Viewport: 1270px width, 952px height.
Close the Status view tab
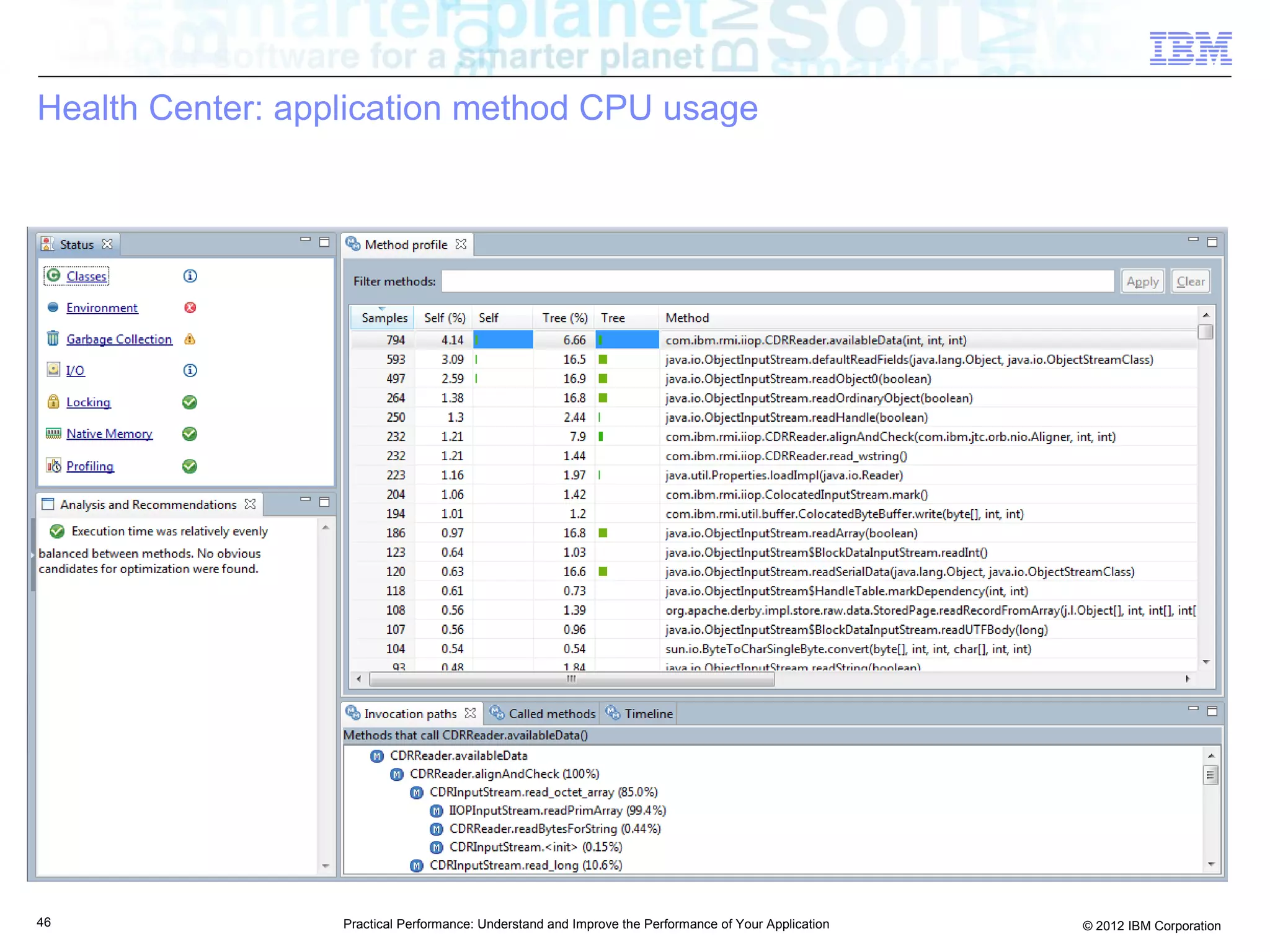(107, 244)
